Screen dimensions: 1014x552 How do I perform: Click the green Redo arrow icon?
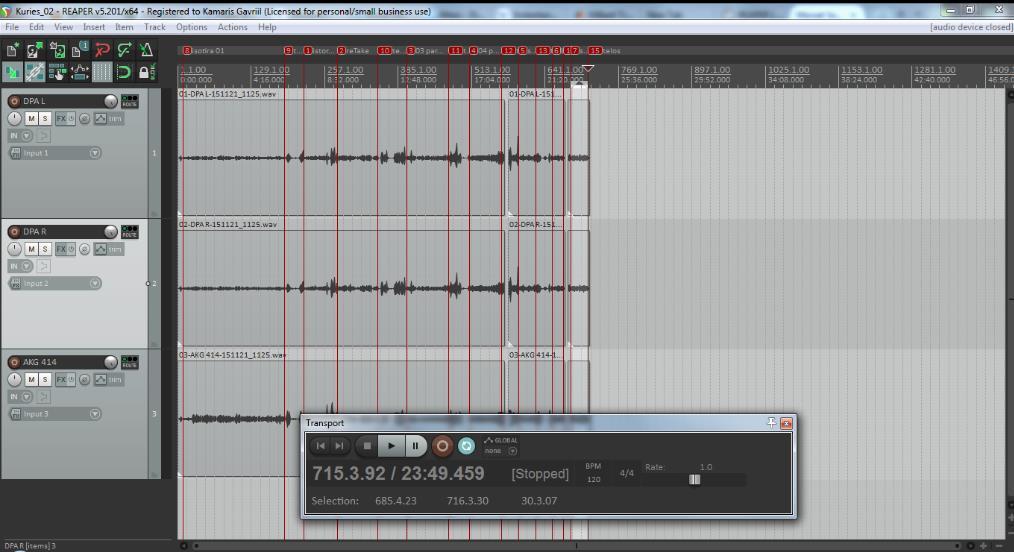124,50
